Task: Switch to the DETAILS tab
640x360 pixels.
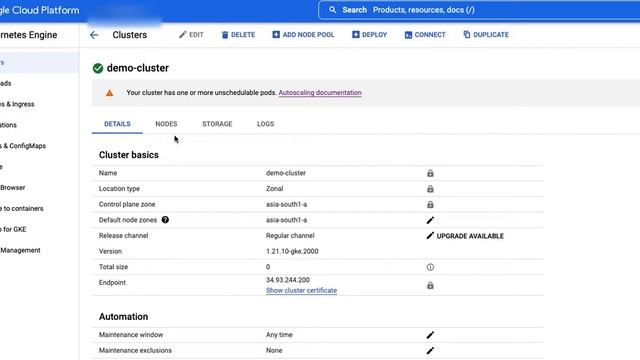Action: tap(117, 124)
